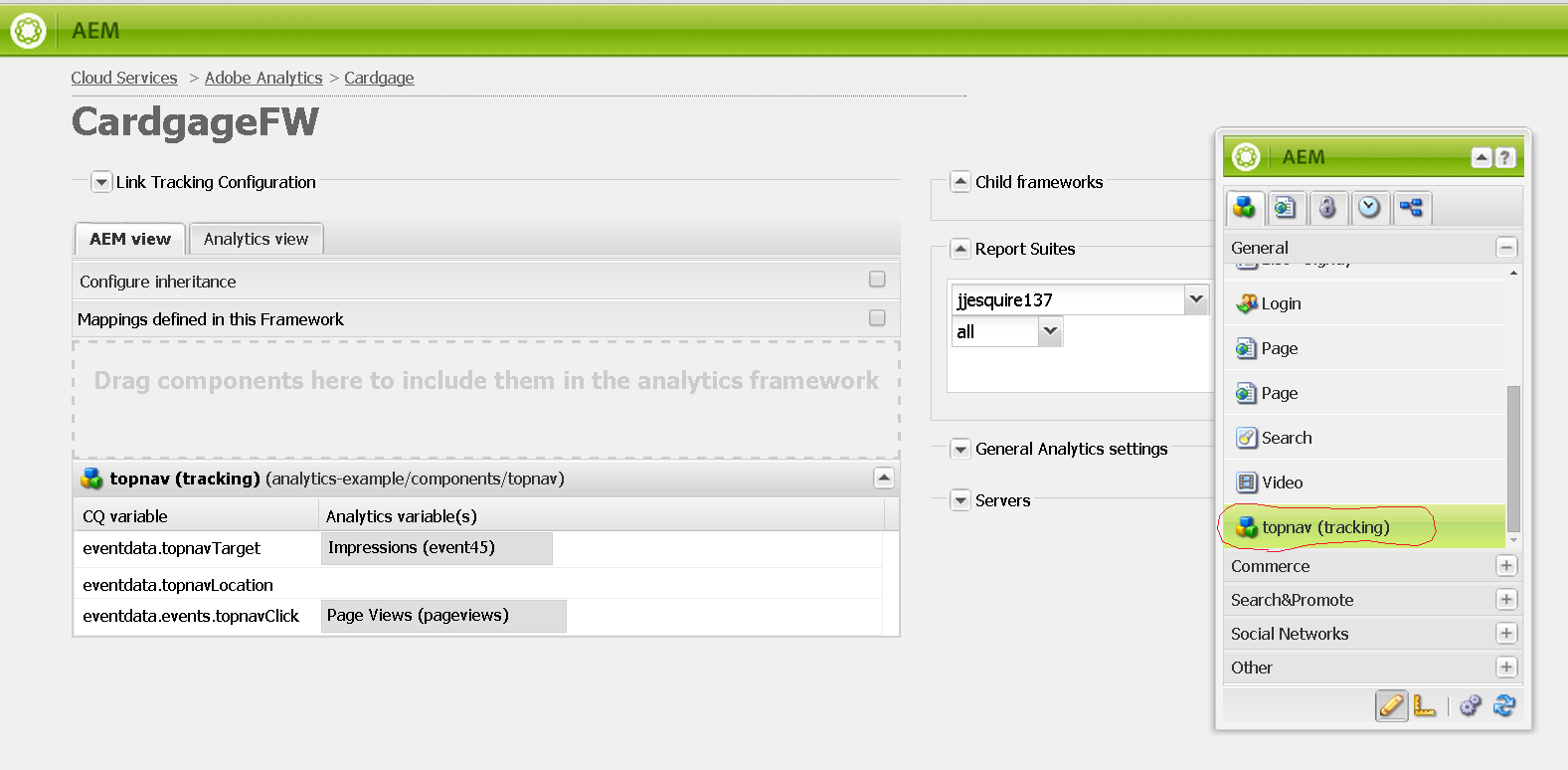Open the Sidekick Versioning tab with clock icon
The height and width of the screenshot is (770, 1568).
(1369, 207)
